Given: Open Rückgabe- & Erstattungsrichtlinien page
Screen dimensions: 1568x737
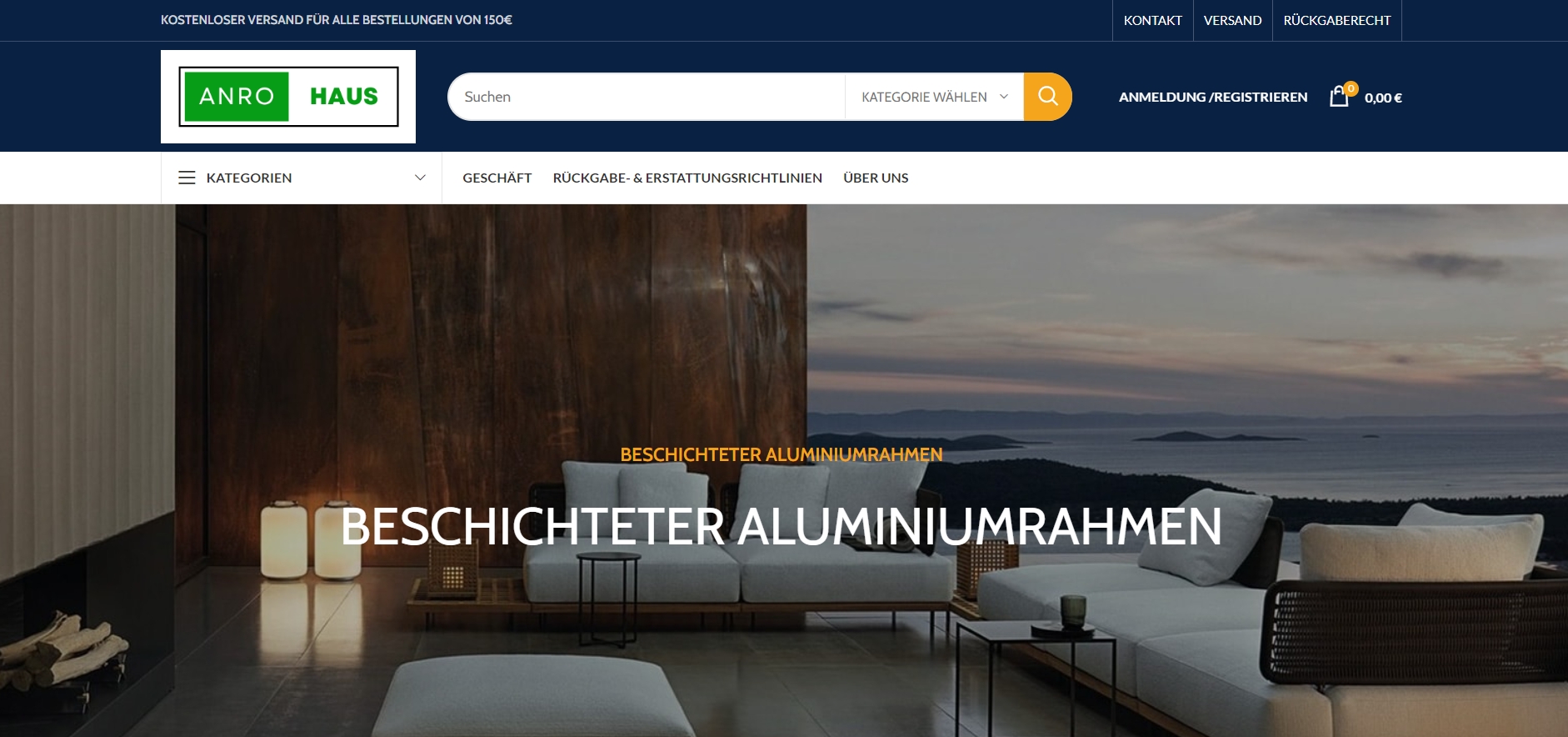Looking at the screenshot, I should click(687, 178).
